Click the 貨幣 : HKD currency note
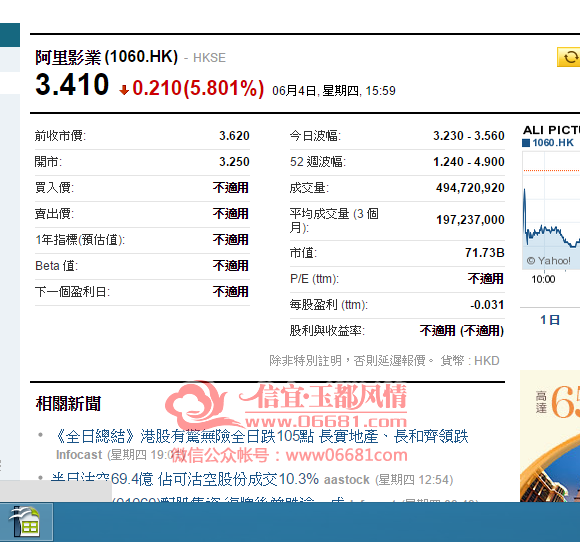This screenshot has height=542, width=580. tap(470, 360)
